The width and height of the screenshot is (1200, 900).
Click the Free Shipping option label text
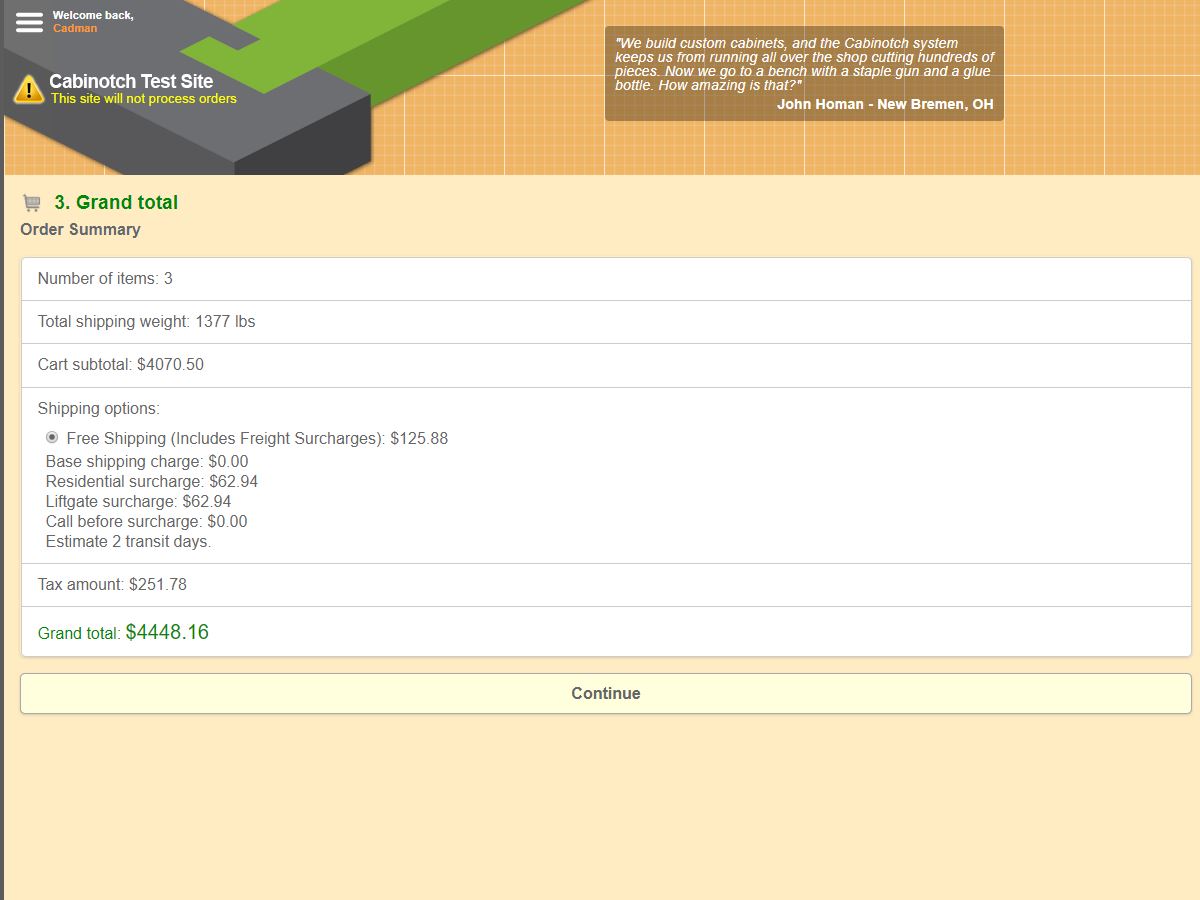257,438
